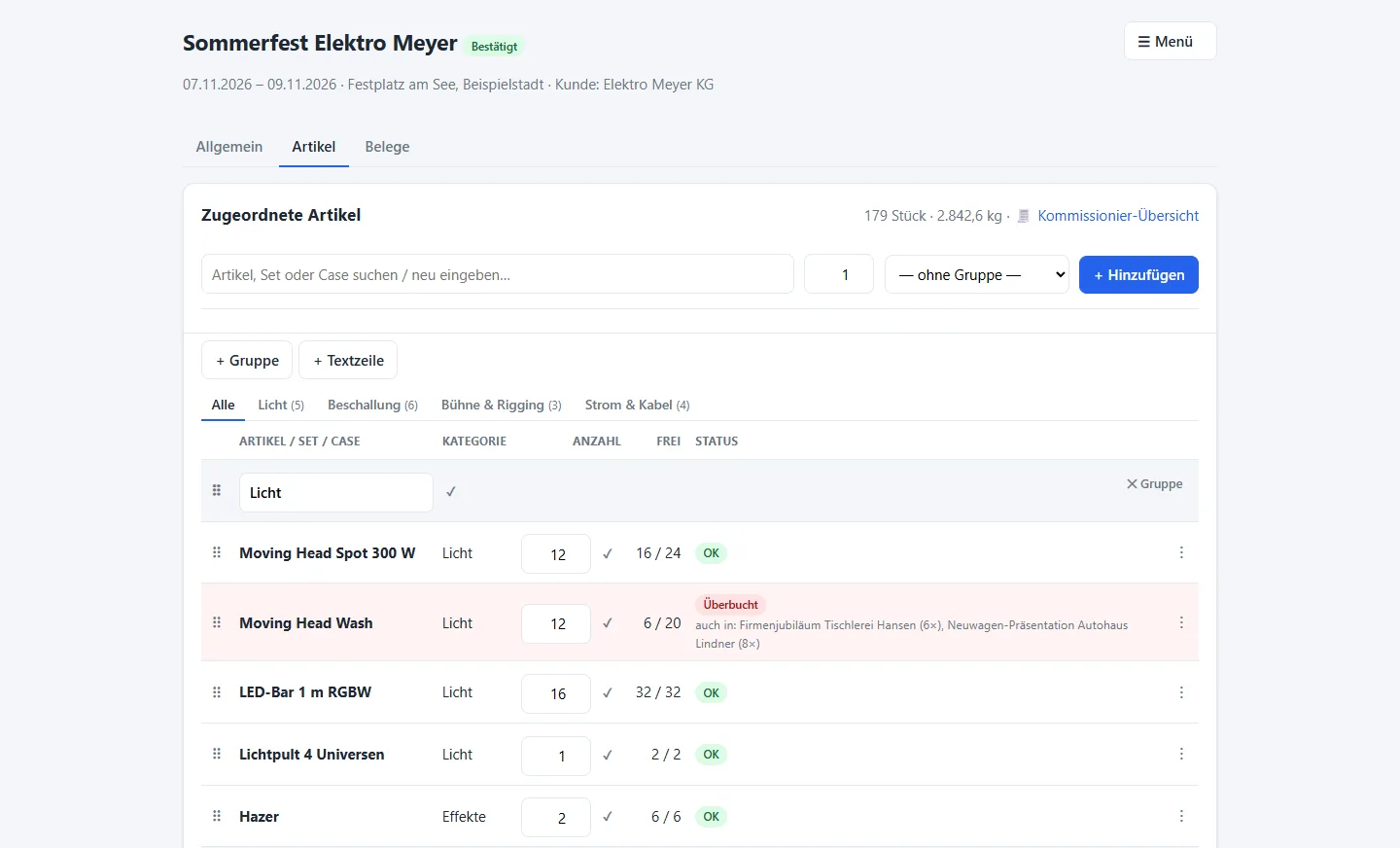Image resolution: width=1400 pixels, height=848 pixels.
Task: Open the Kommissionier-Übersicht link
Action: 1118,216
